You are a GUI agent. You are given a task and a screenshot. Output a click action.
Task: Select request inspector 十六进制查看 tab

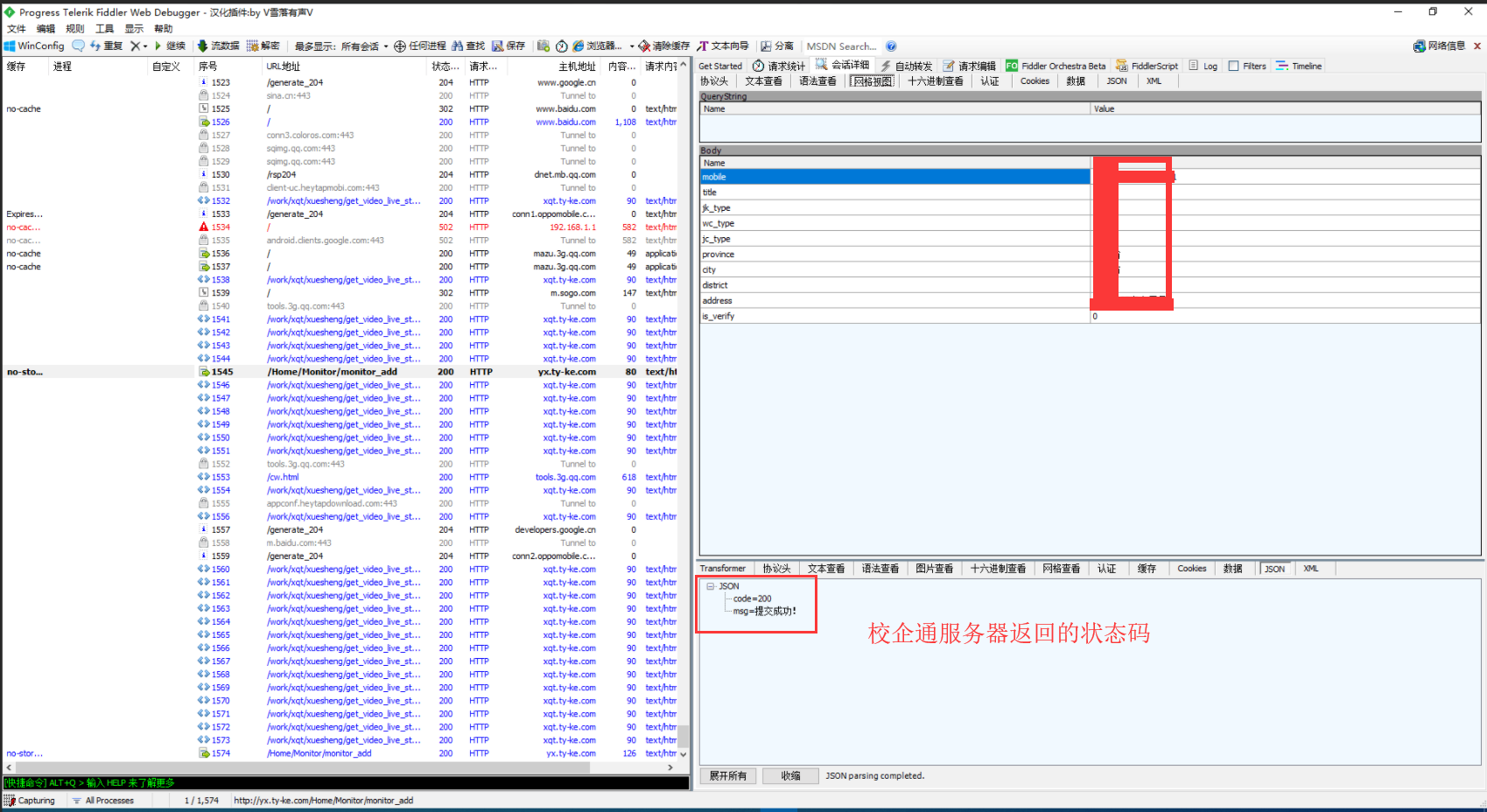(x=935, y=80)
